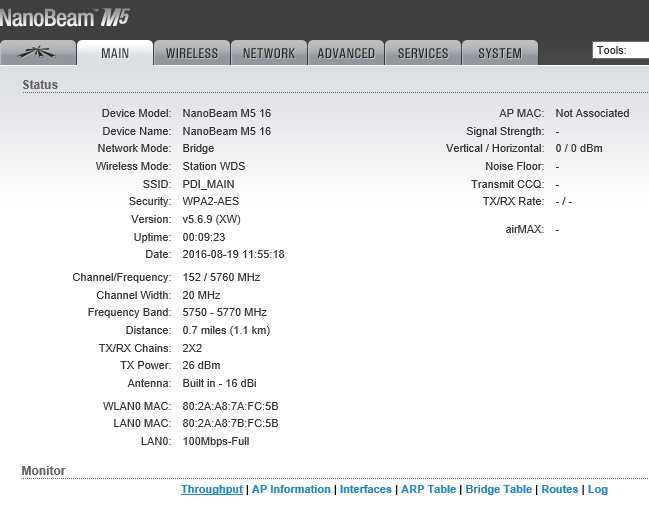The image size is (649, 505).
Task: Select the LAN0 MAC address 80:2A:A8:7B:FC:5B
Action: (231, 423)
